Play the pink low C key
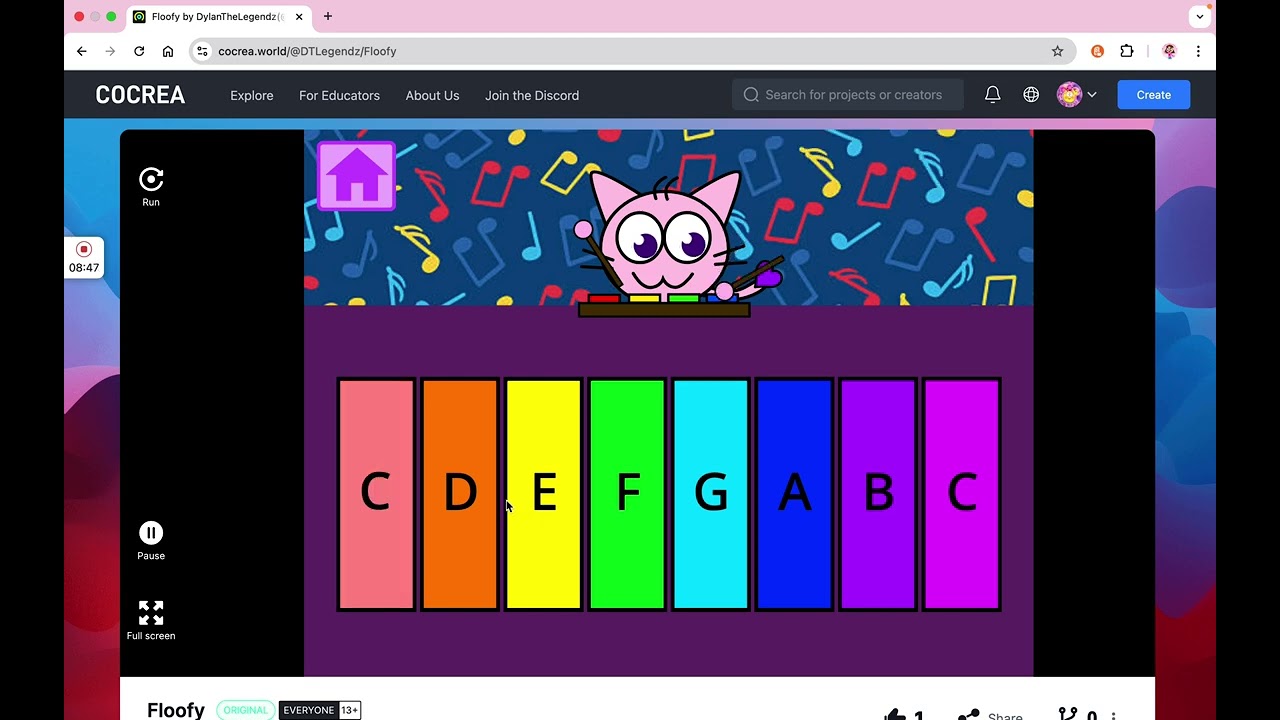 (x=376, y=494)
